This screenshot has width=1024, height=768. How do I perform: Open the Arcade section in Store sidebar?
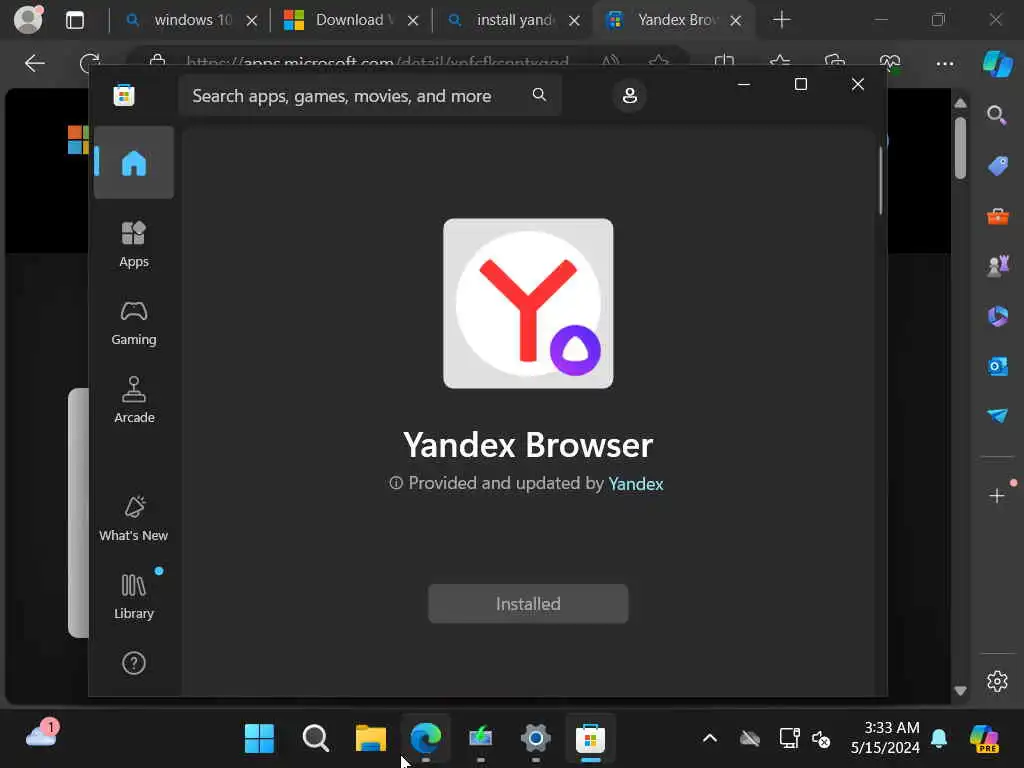tap(134, 400)
